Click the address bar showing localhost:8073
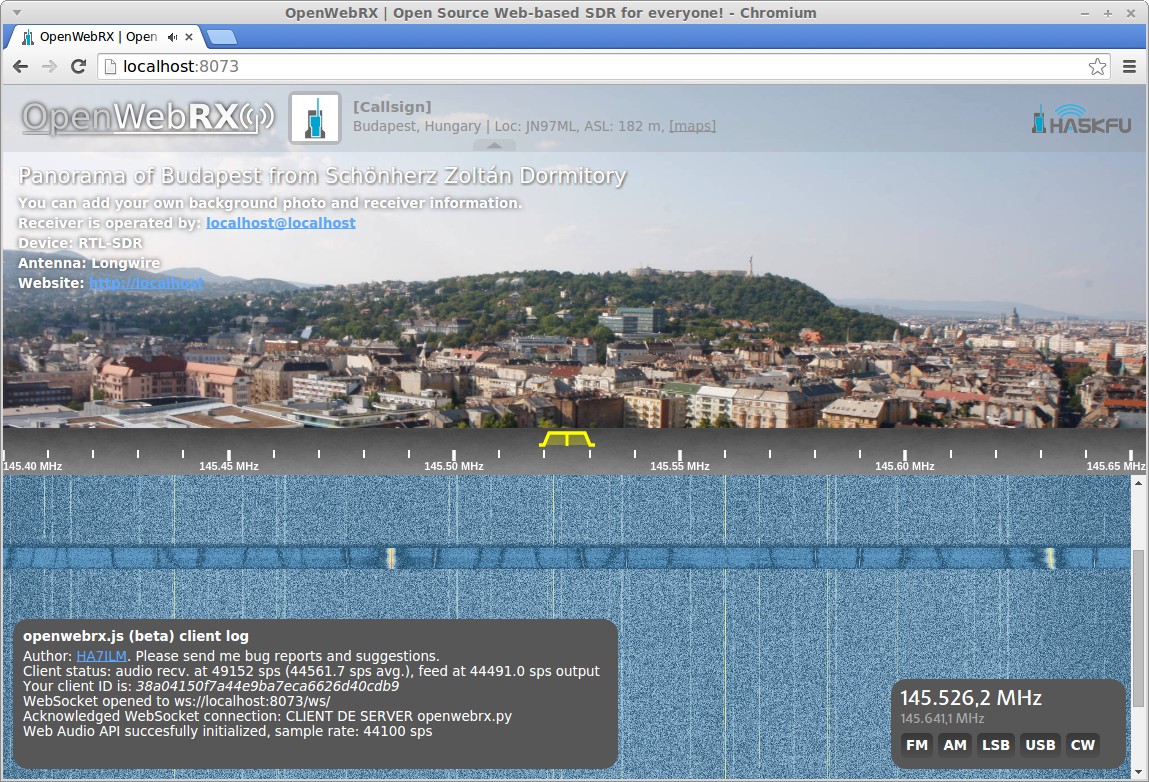The image size is (1149, 782). pos(600,67)
